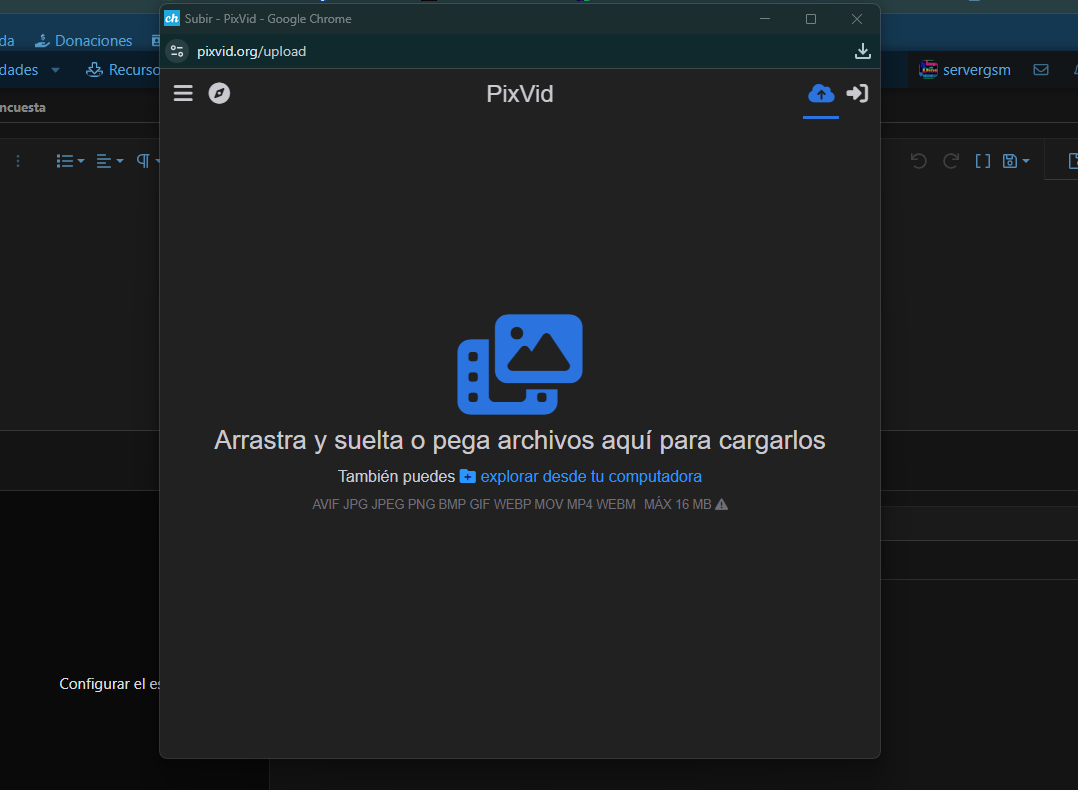The height and width of the screenshot is (790, 1078).
Task: Open the servergsm user profile
Action: [965, 70]
